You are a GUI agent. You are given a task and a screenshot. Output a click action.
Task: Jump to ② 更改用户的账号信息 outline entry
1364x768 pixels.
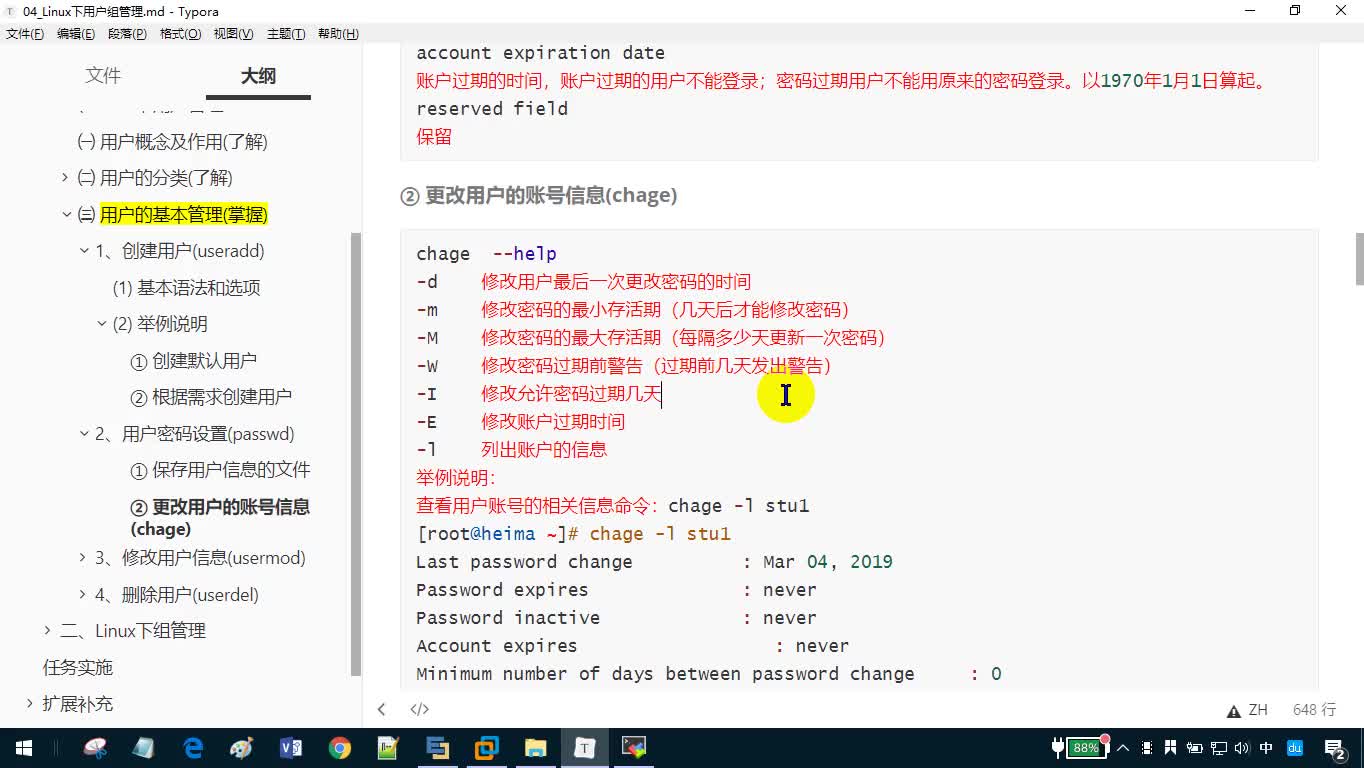pos(220,518)
